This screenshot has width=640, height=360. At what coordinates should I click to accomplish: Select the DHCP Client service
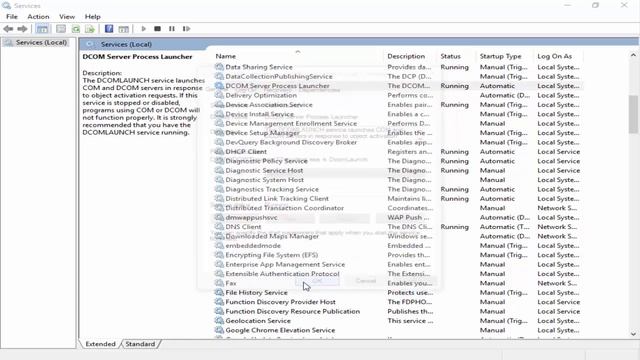tap(398, 151)
